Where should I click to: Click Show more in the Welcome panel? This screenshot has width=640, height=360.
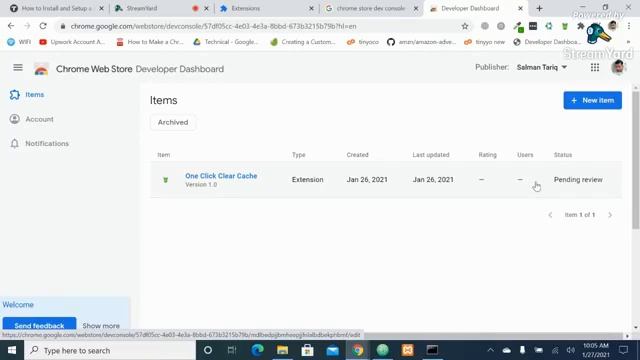pos(101,326)
